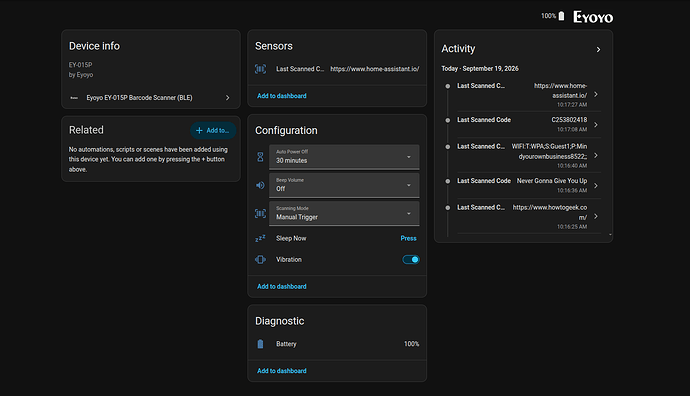Click Last Scanned Code sensor value URL
Screen dimensions: 690x396
pos(374,69)
